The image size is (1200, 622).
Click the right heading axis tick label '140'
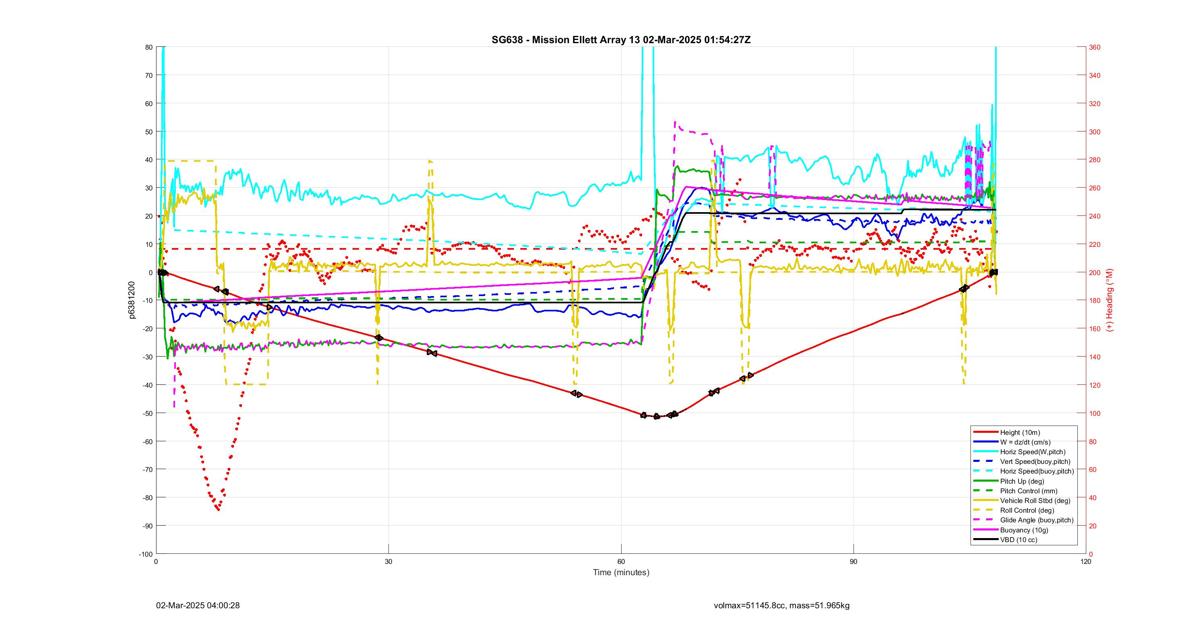pos(1095,357)
